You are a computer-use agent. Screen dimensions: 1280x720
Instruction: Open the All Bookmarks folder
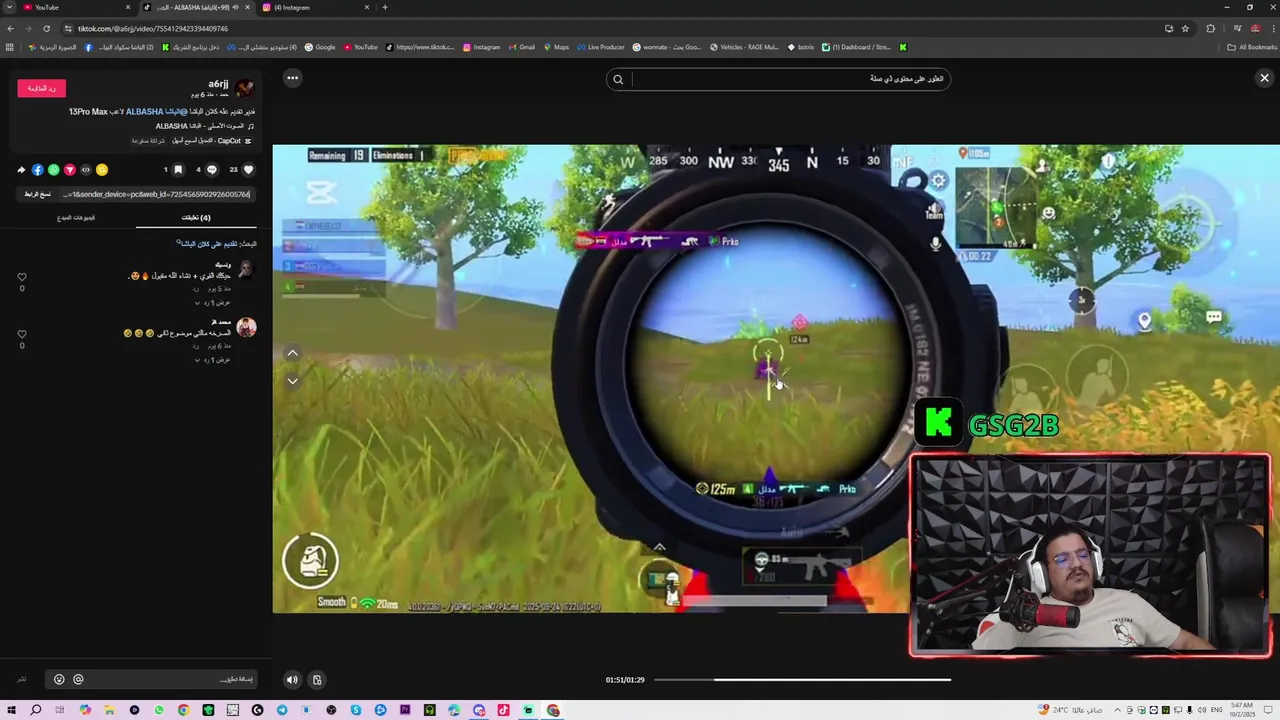tap(1252, 47)
